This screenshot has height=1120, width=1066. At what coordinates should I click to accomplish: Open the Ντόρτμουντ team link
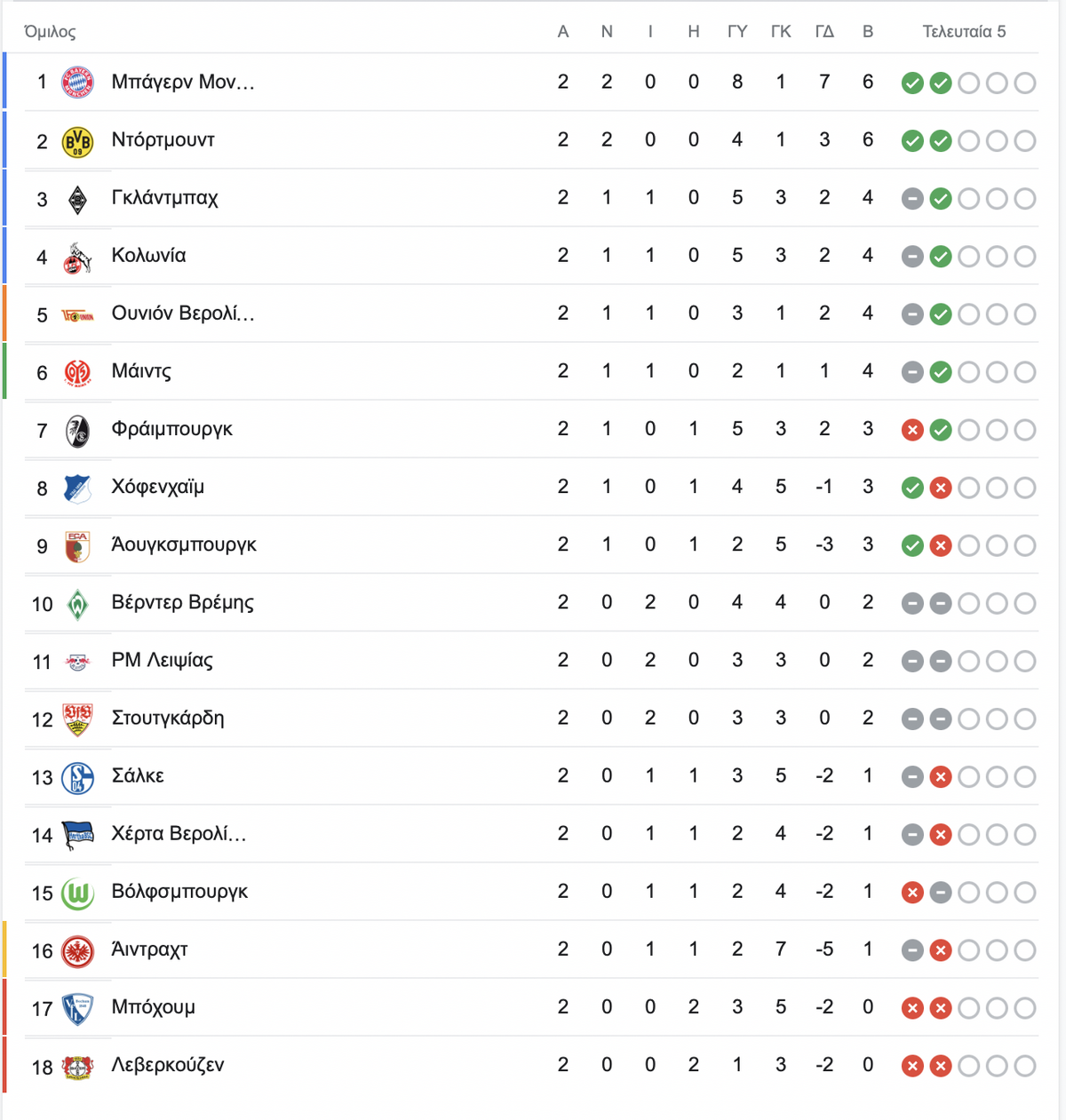(163, 139)
